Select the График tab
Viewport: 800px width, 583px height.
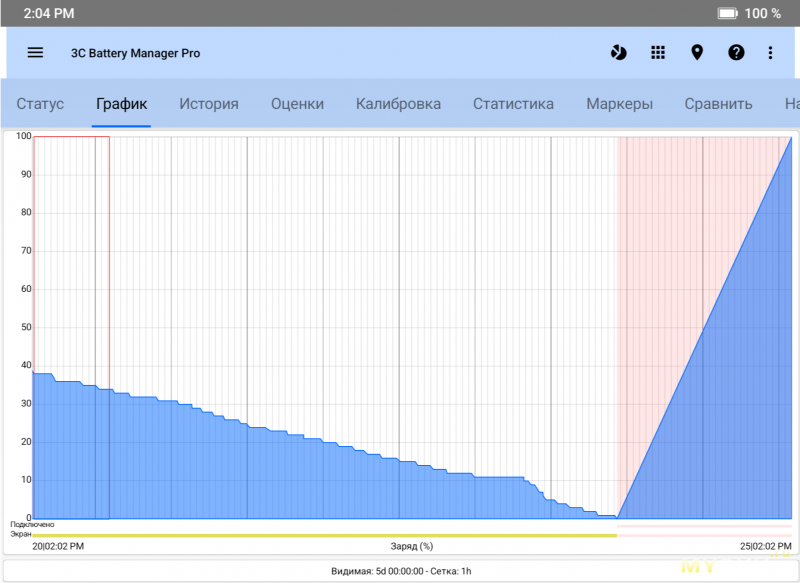coord(121,104)
